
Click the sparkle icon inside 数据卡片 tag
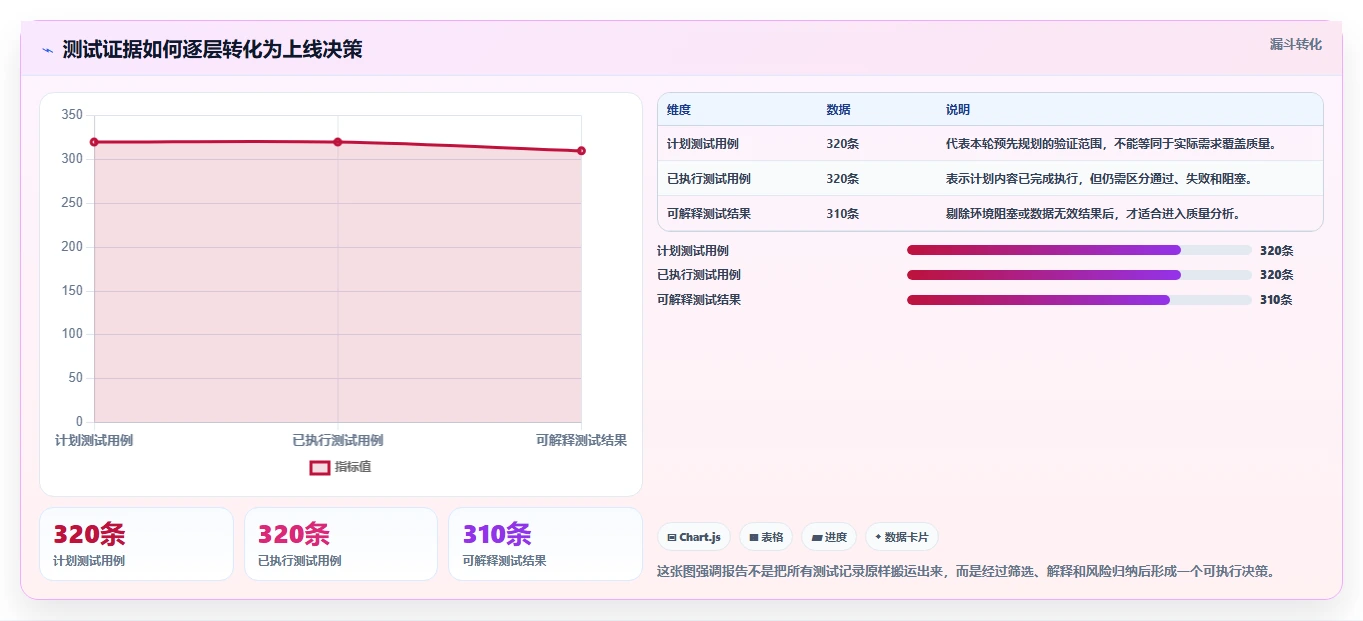point(878,537)
